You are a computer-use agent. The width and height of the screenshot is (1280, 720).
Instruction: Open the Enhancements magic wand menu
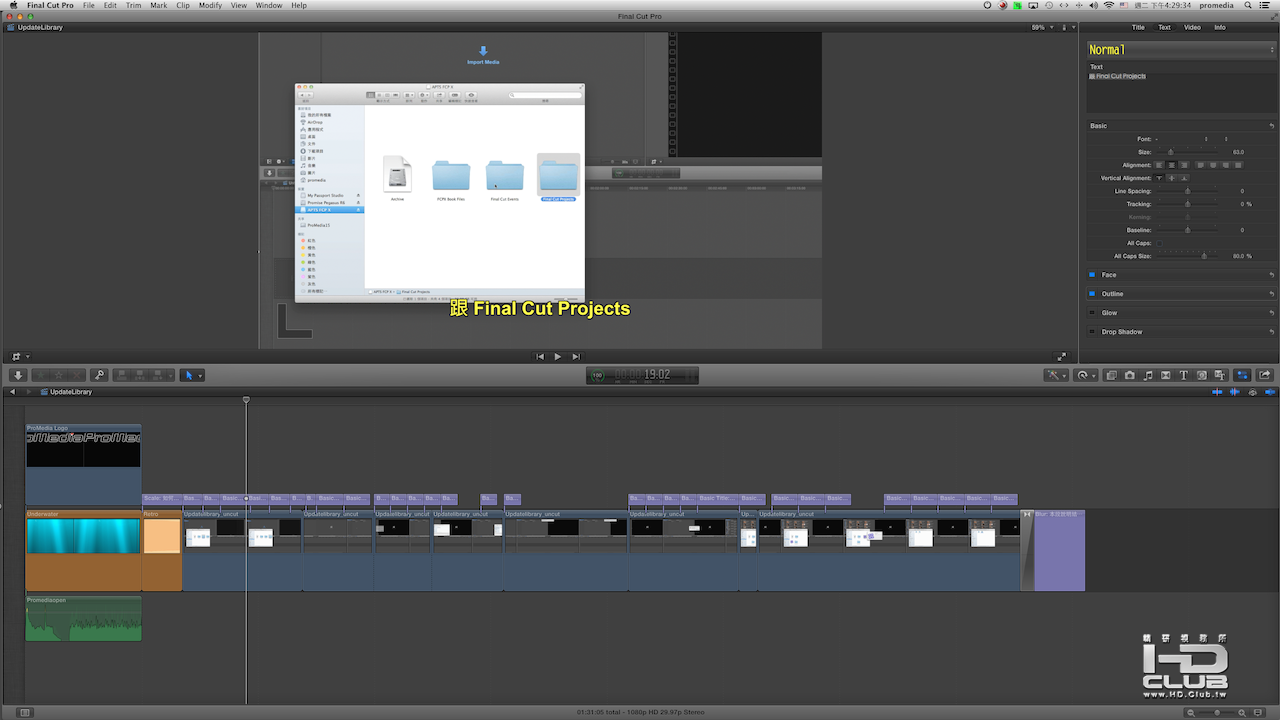[1055, 375]
